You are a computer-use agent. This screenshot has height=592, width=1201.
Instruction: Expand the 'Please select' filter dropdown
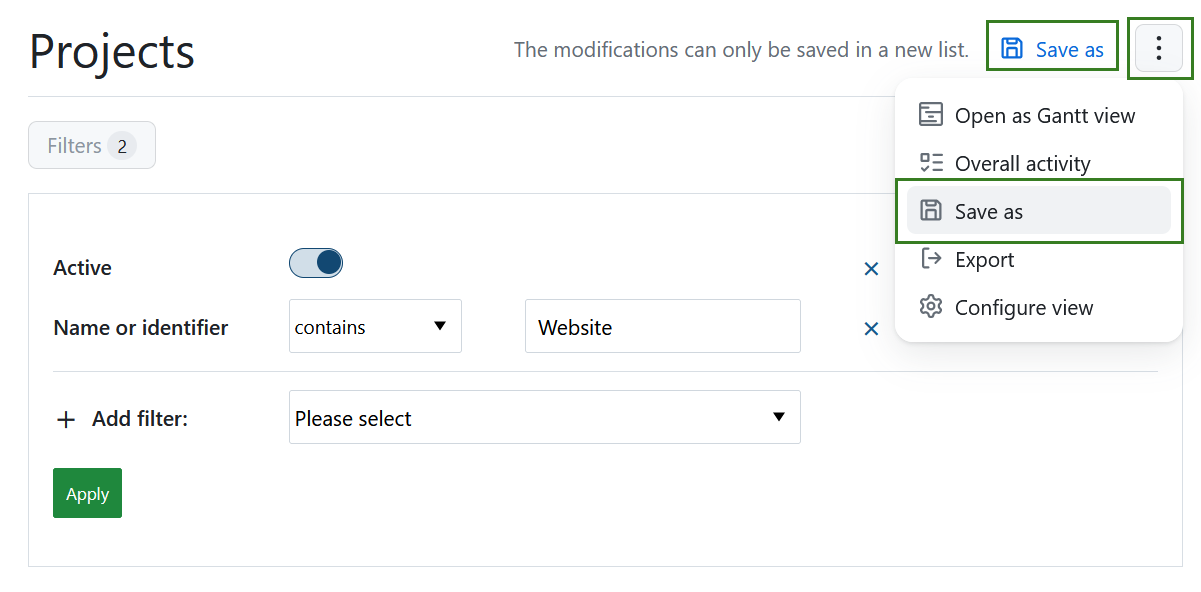544,418
